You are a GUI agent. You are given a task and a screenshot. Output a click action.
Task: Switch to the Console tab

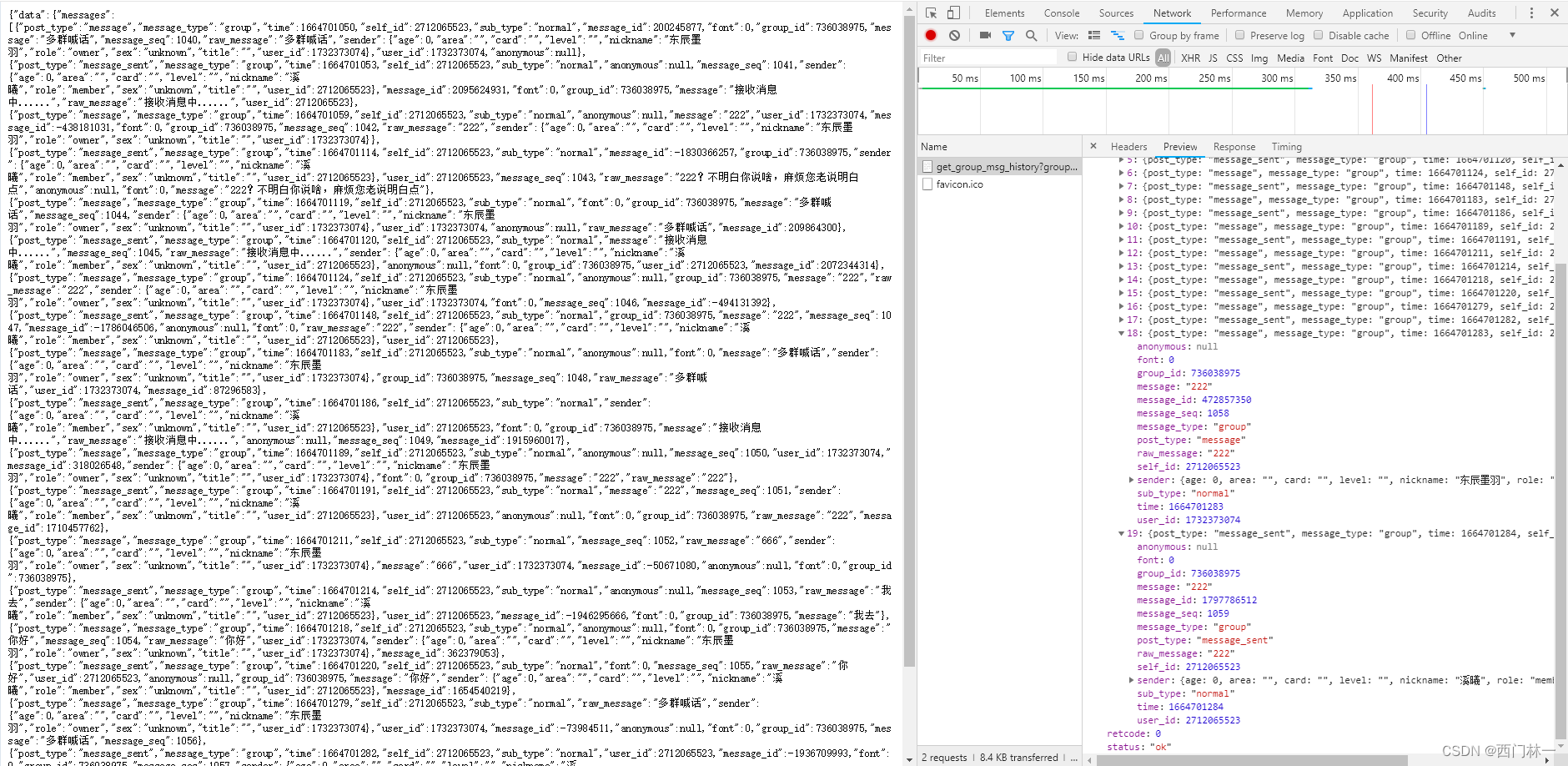[1061, 13]
